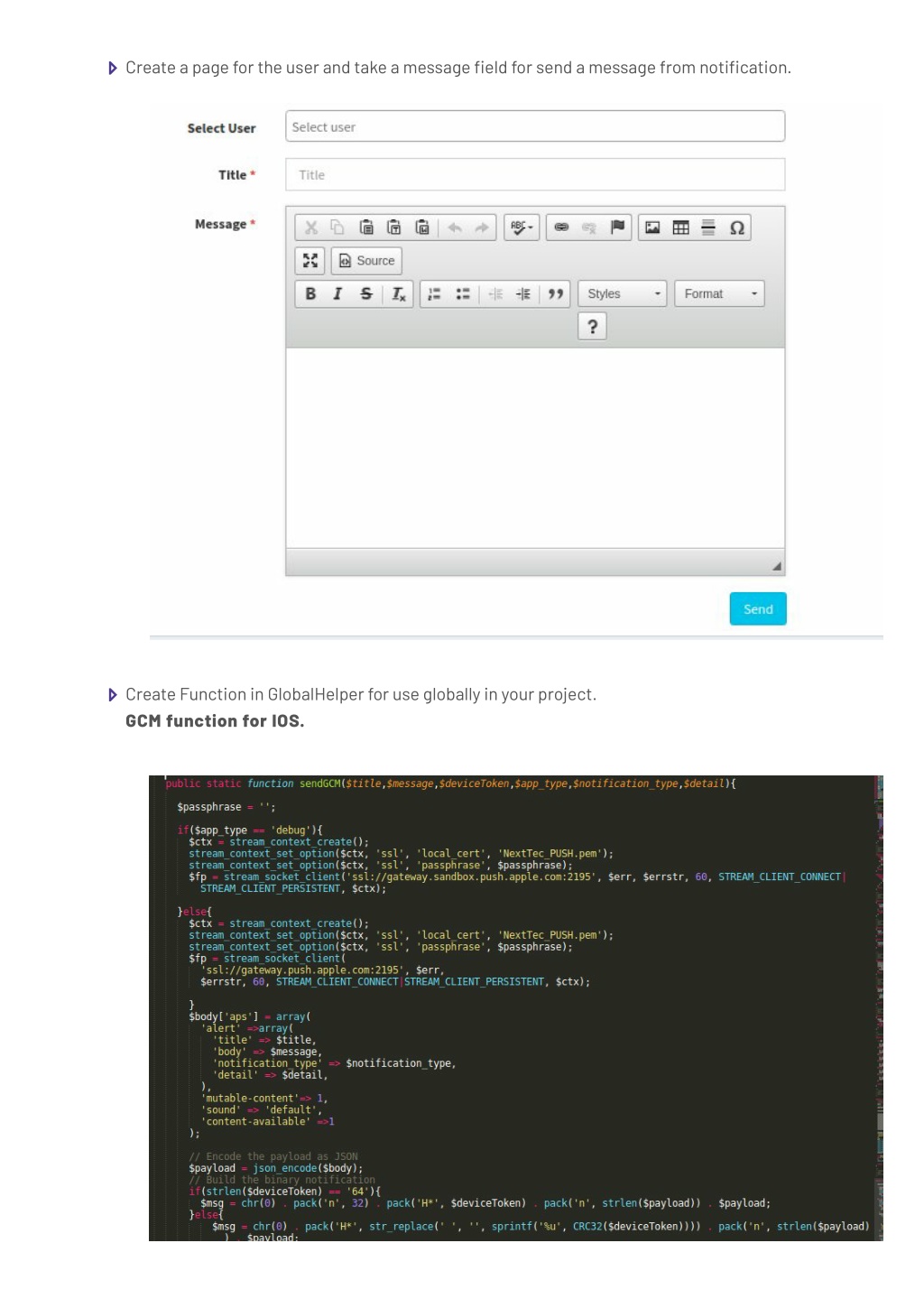Click the 'GCM function for IOS.' heading
Viewport: 924px width, 1308px height.
(x=215, y=720)
